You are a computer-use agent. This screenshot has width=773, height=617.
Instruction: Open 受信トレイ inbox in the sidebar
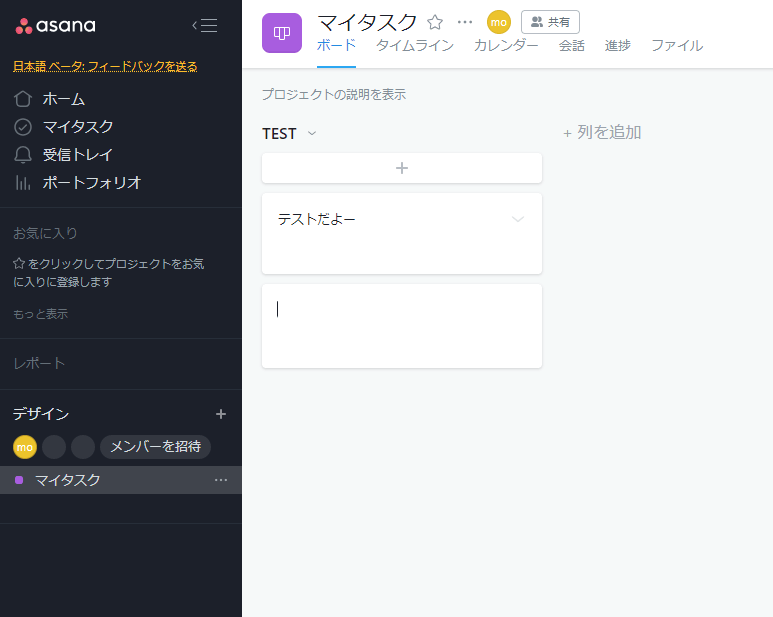(x=77, y=155)
